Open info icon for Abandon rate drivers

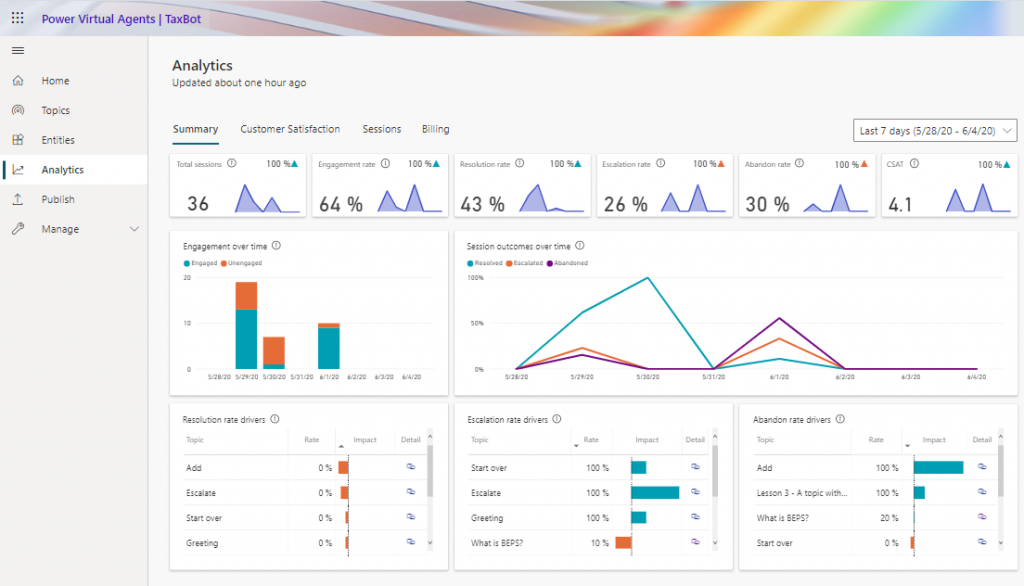pos(840,419)
